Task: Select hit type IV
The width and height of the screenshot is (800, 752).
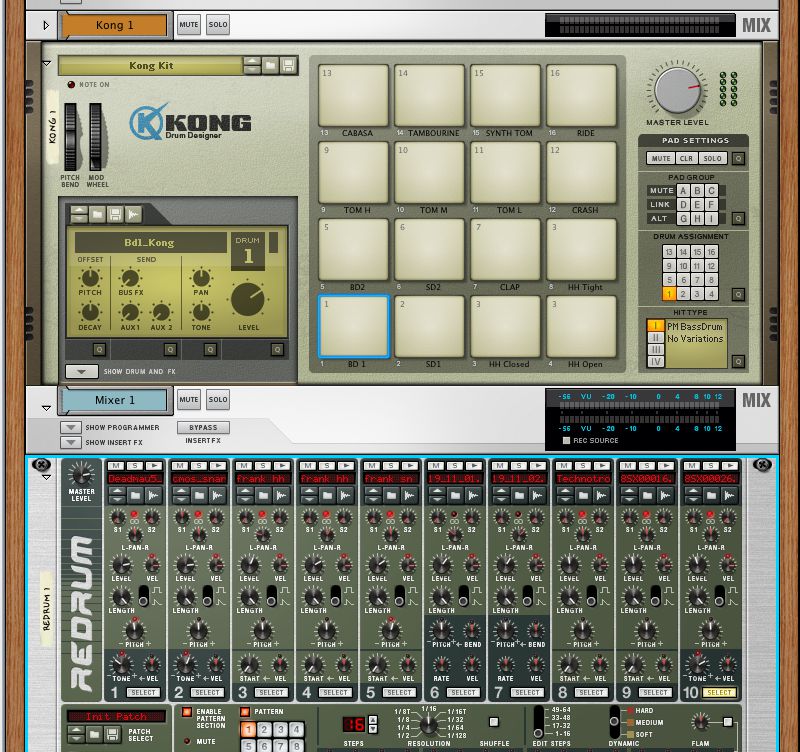Action: point(655,362)
